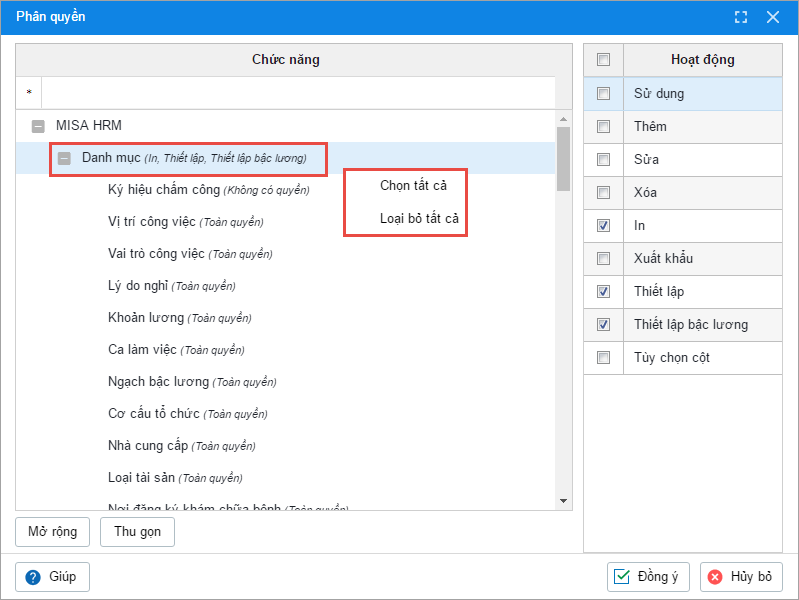Screen dimensions: 799x600
Task: Toggle the select-all checkbox beside Hoạt động
Action: click(x=603, y=60)
